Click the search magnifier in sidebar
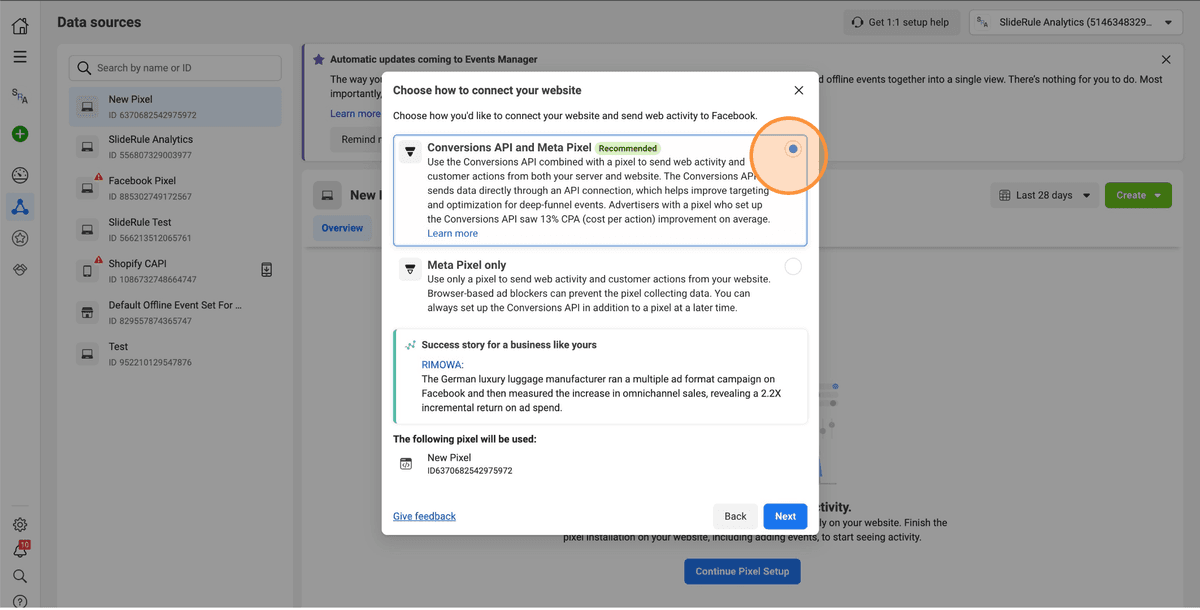The width and height of the screenshot is (1200, 610). click(20, 576)
